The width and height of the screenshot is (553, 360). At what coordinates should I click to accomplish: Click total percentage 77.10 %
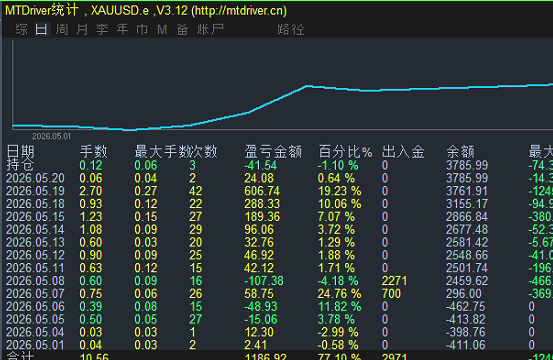340,356
